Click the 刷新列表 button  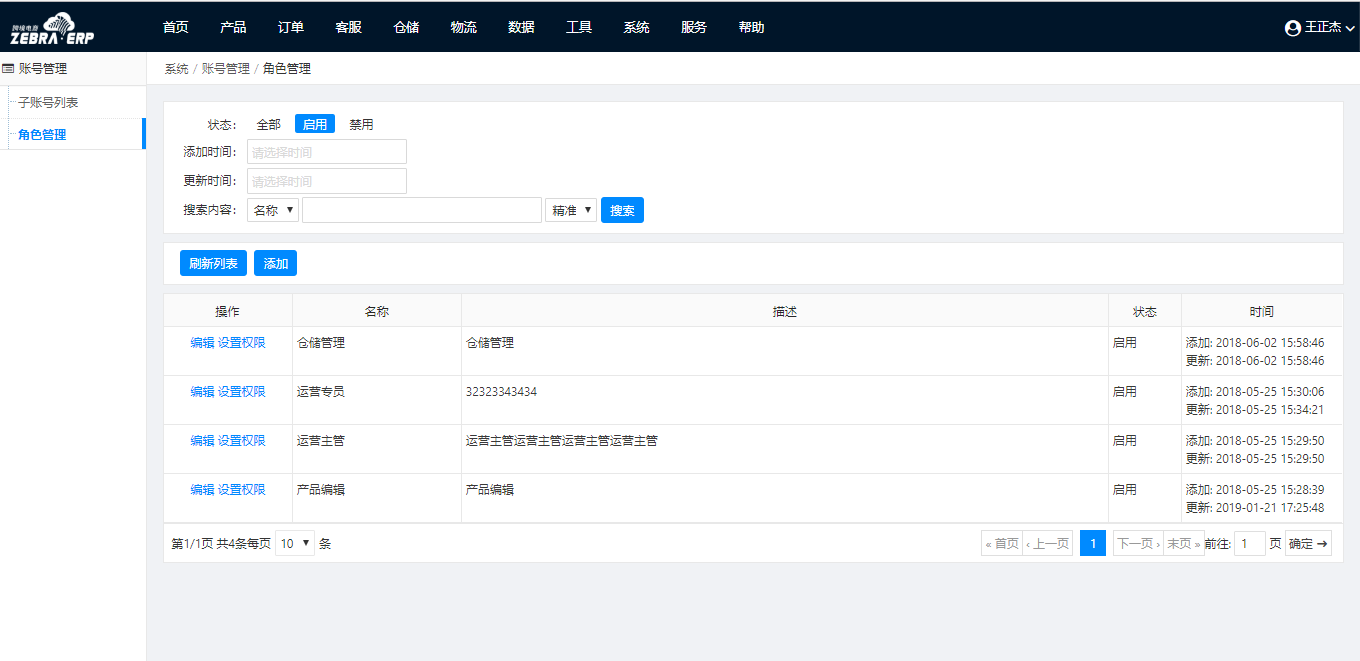coord(213,263)
